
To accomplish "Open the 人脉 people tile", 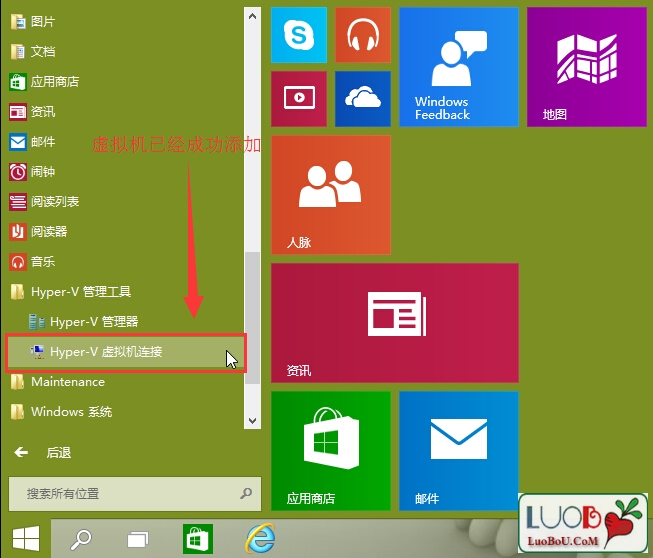I will pos(331,195).
